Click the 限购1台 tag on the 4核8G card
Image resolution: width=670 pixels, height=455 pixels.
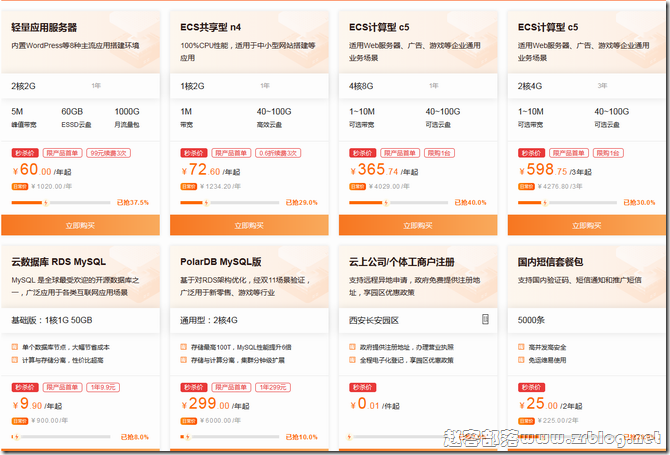[439, 153]
